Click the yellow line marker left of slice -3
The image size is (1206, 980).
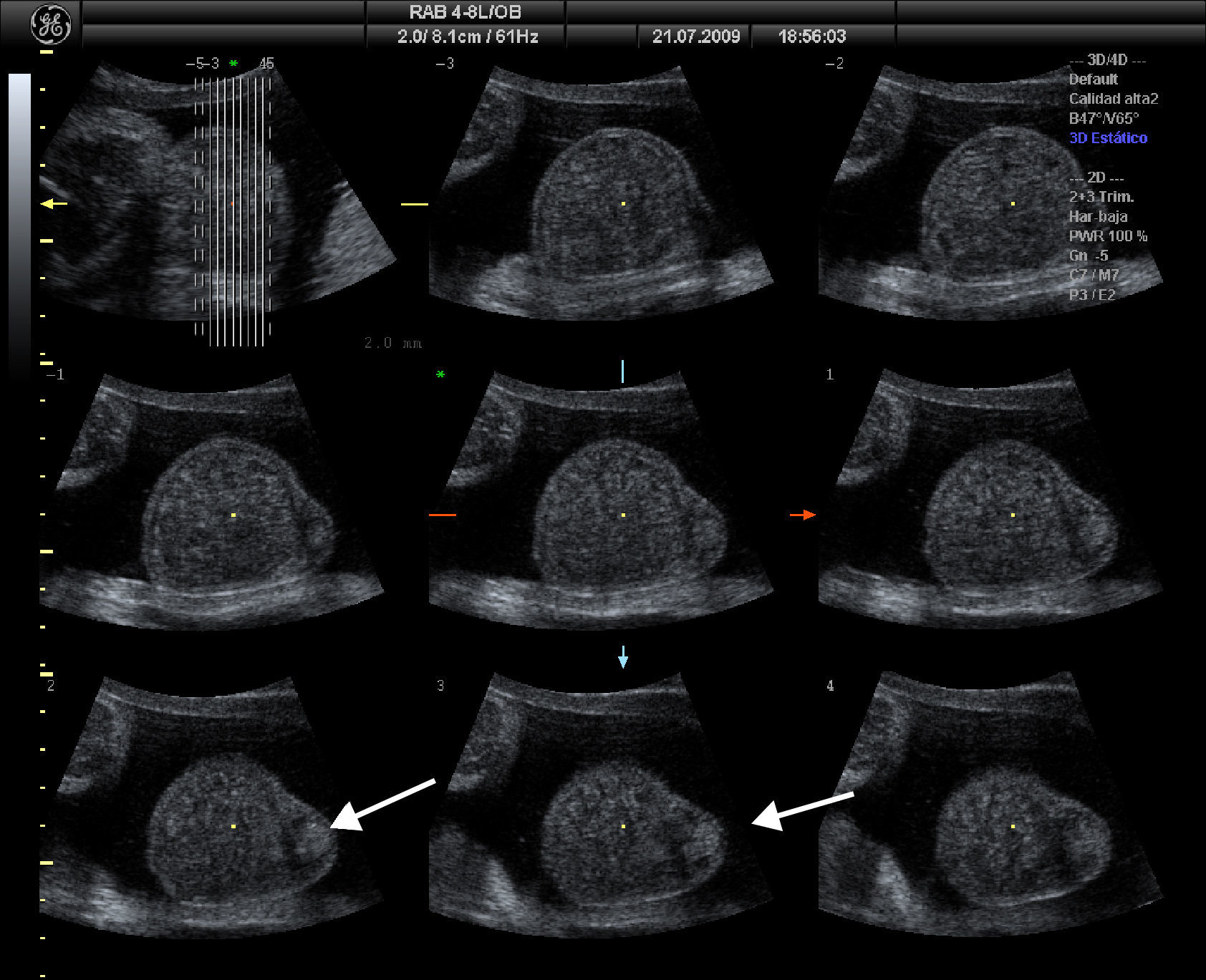tap(414, 204)
